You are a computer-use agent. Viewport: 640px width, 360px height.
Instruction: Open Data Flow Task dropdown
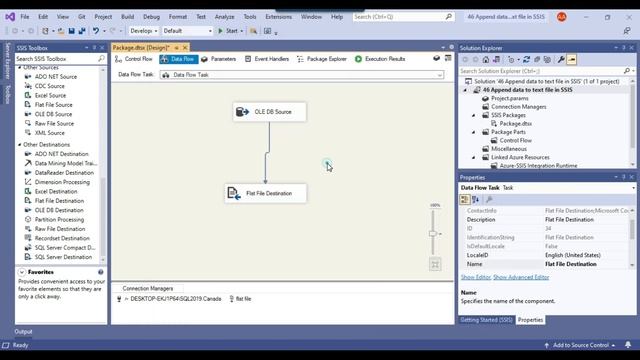(302, 75)
